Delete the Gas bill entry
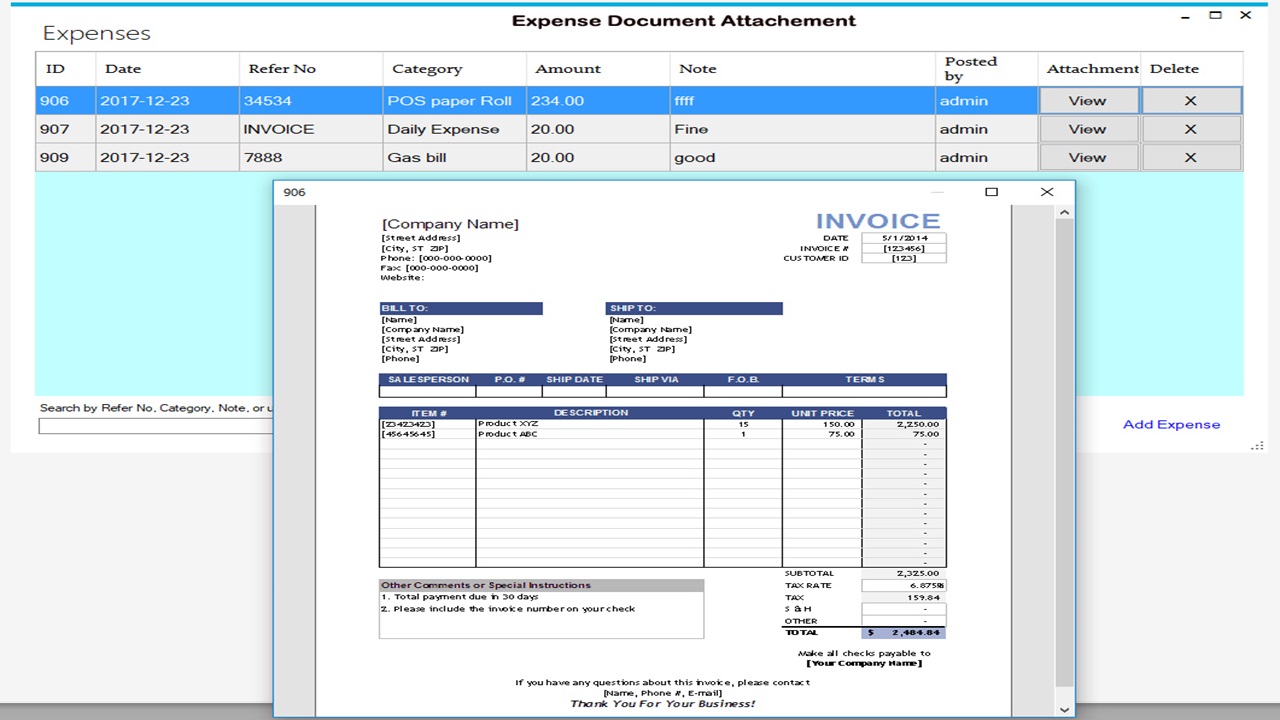Image resolution: width=1280 pixels, height=720 pixels. [x=1190, y=157]
